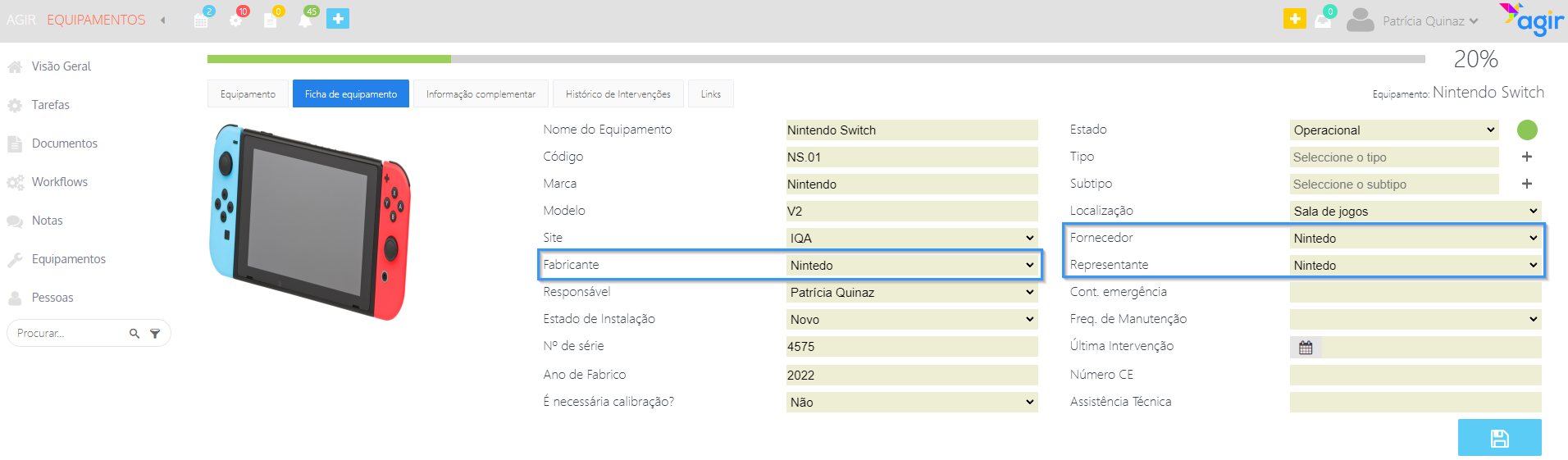The image size is (1568, 460).
Task: Open the Fabricante dropdown
Action: (912, 265)
